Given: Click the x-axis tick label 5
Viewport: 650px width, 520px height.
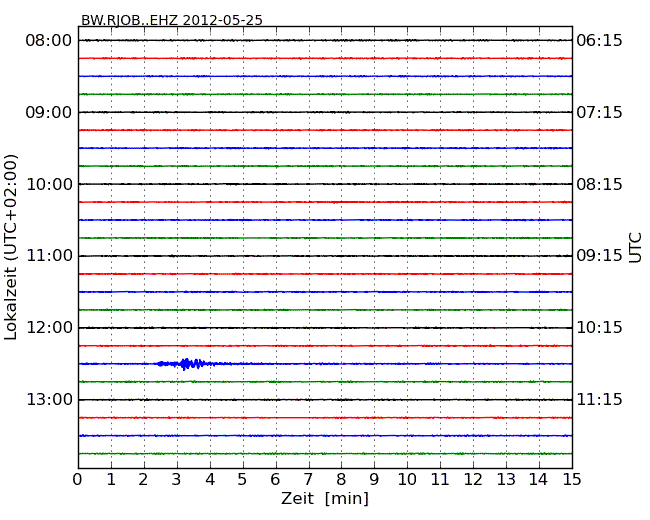Looking at the screenshot, I should point(243,479).
